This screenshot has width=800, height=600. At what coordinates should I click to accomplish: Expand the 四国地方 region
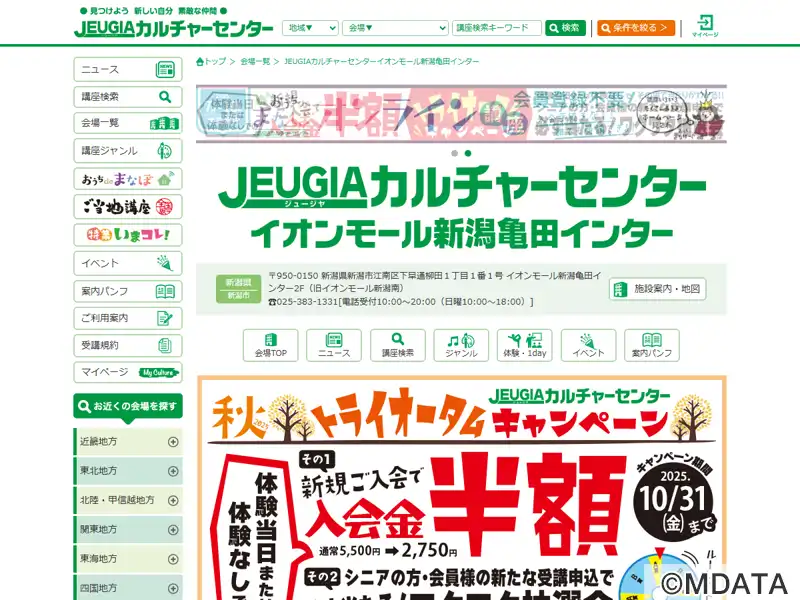tap(128, 588)
